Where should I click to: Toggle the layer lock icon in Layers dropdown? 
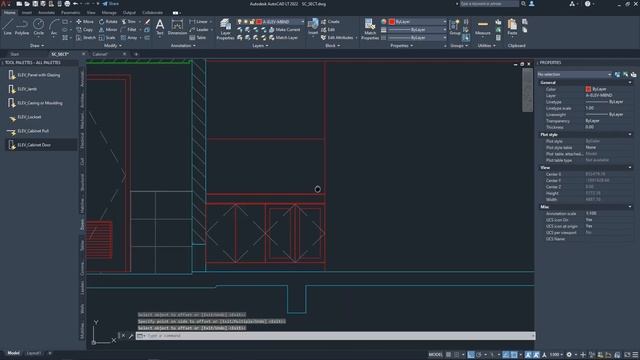252,22
